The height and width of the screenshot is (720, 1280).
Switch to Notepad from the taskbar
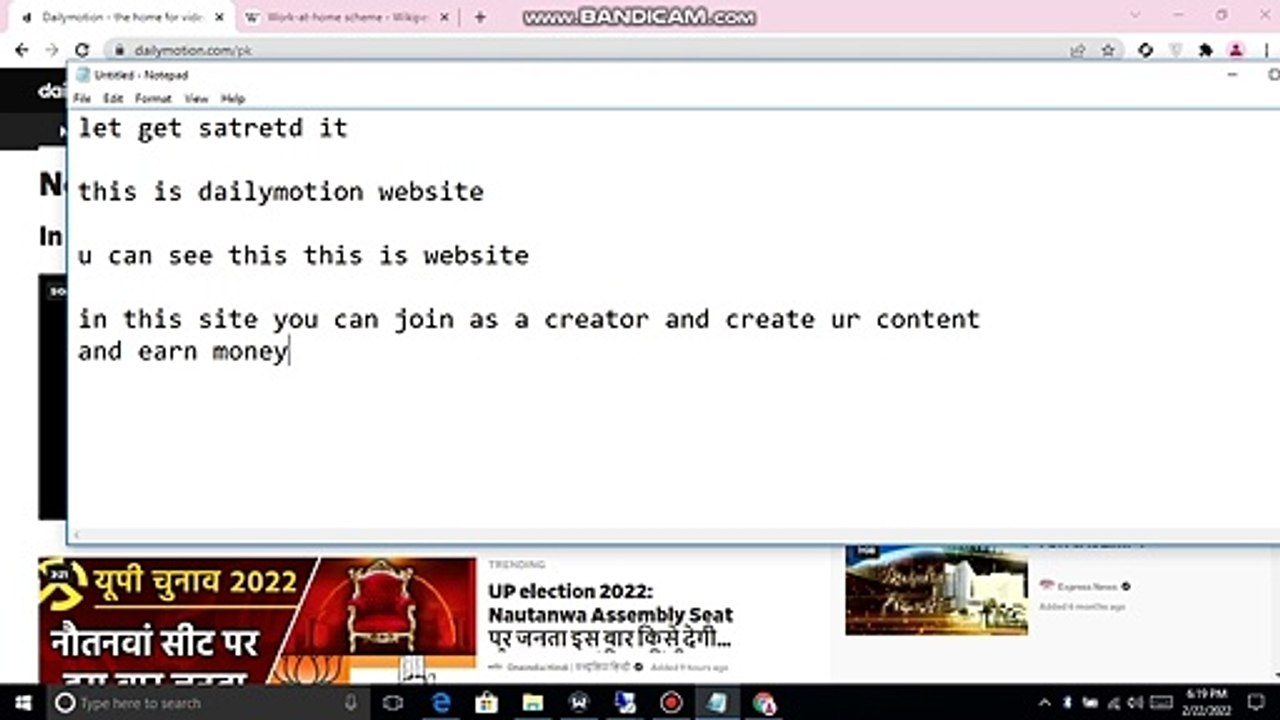(x=717, y=703)
